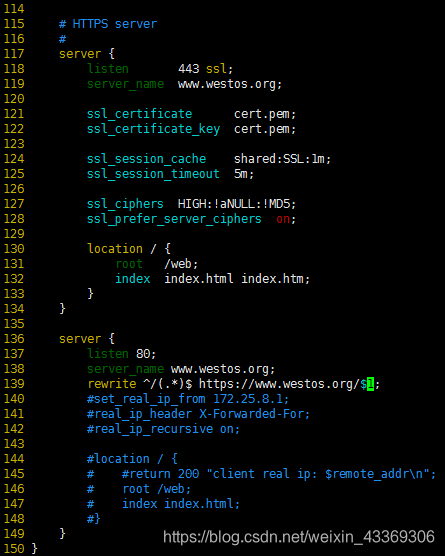Click 'shared:SSL:1m;' value
Image resolution: width=445 pixels, height=556 pixels.
point(282,159)
